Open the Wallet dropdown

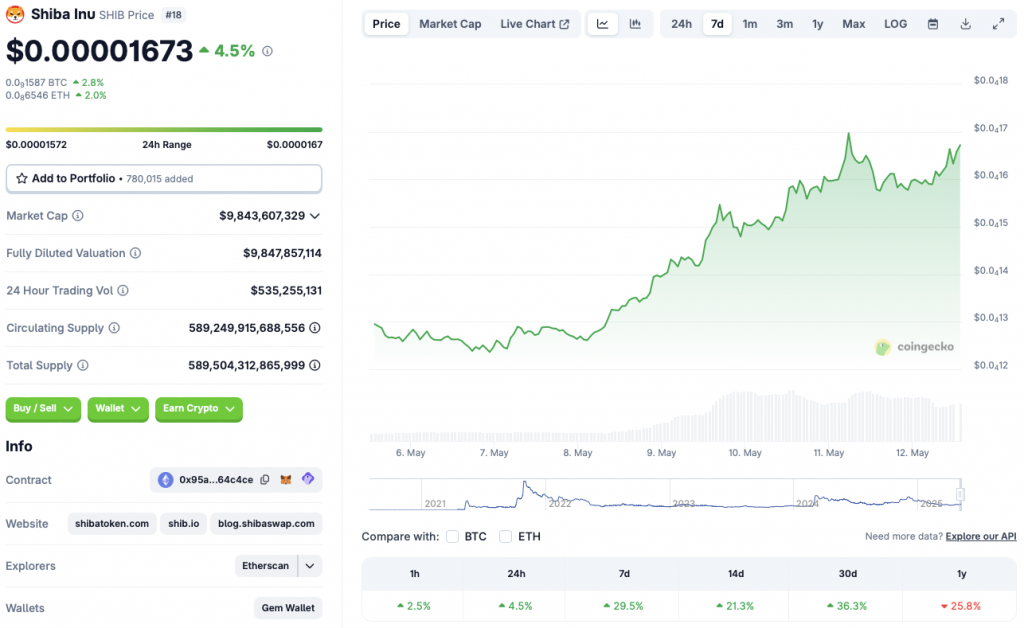pos(118,409)
